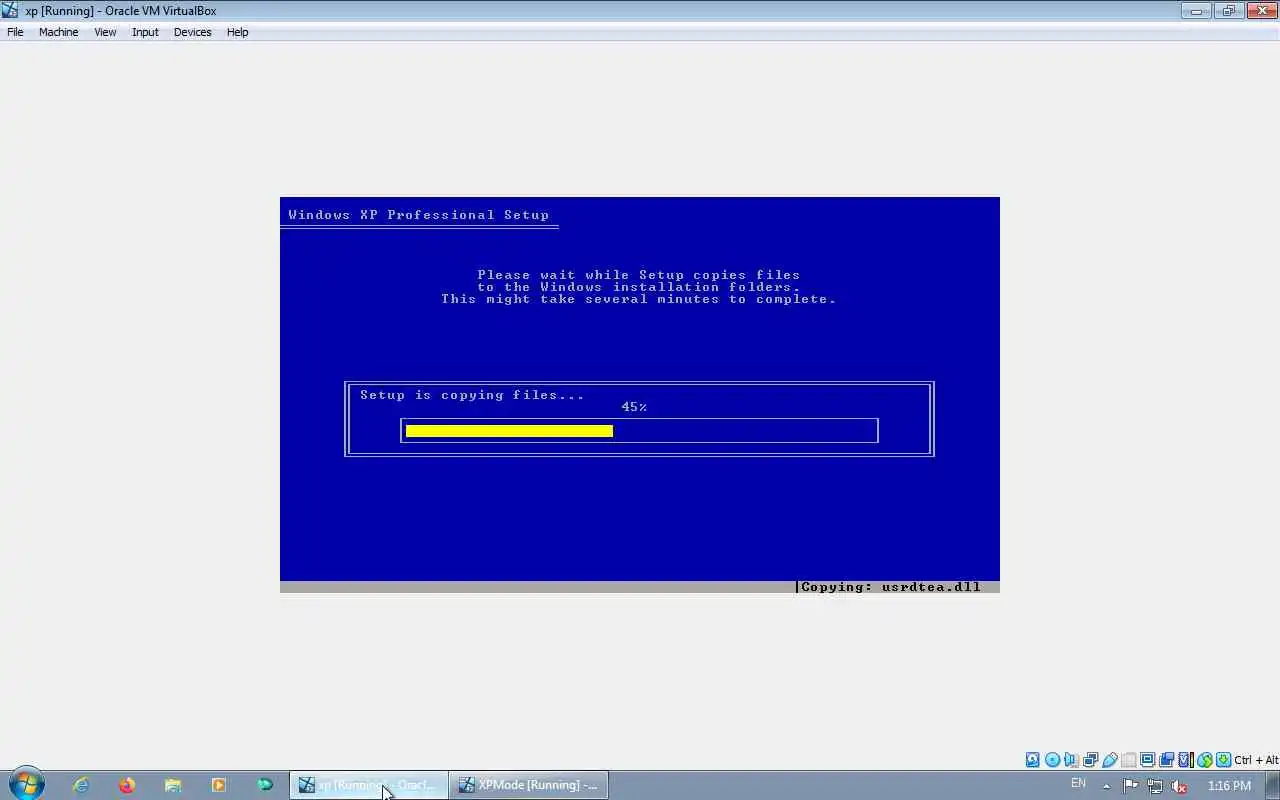Restore down the VirtualBox window
This screenshot has height=800, width=1280.
pos(1228,11)
